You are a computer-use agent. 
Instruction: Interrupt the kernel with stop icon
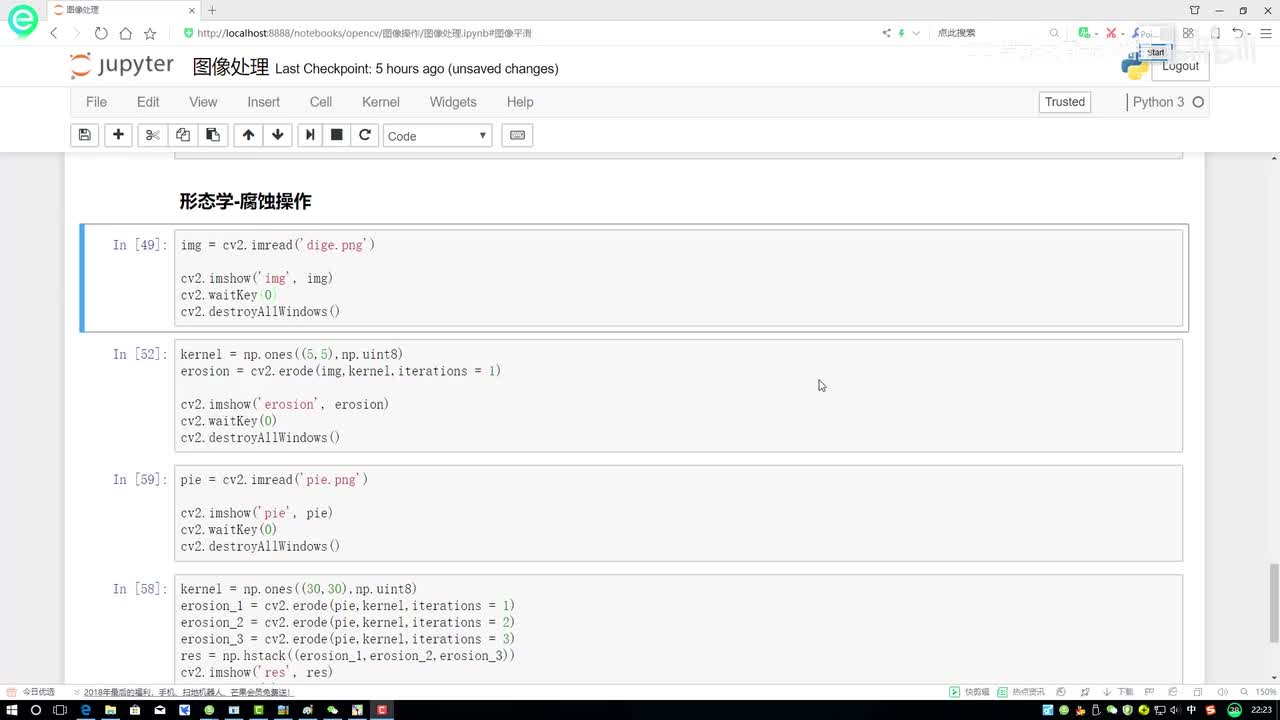[x=337, y=135]
